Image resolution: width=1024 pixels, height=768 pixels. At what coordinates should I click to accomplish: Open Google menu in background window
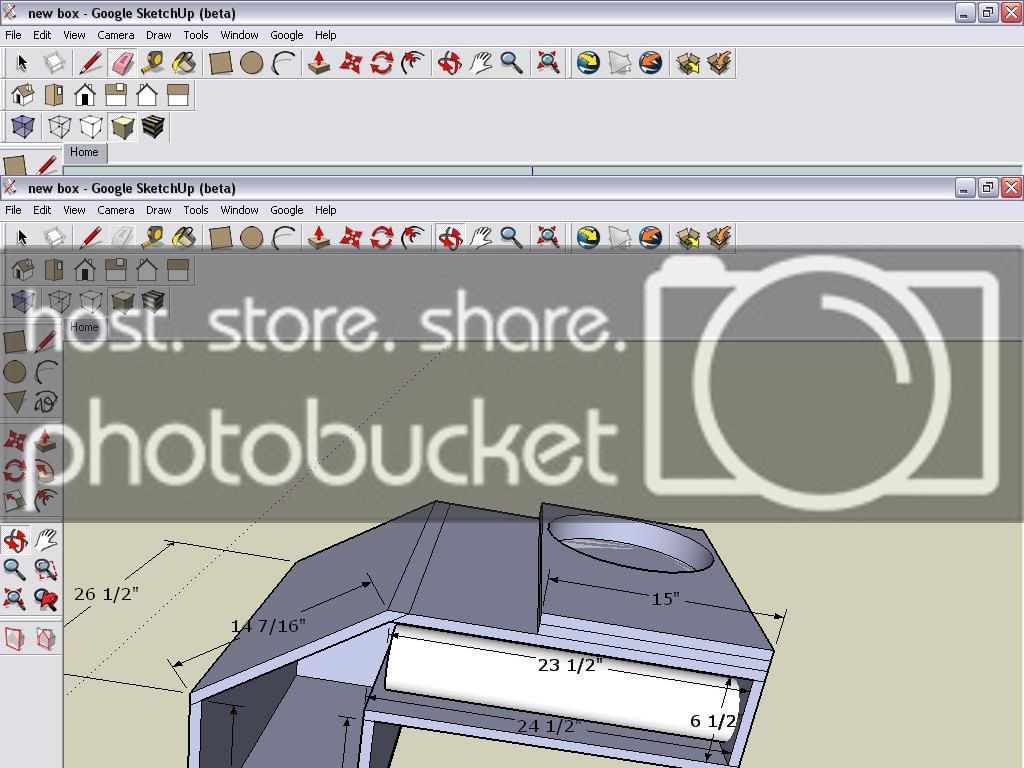click(x=287, y=35)
